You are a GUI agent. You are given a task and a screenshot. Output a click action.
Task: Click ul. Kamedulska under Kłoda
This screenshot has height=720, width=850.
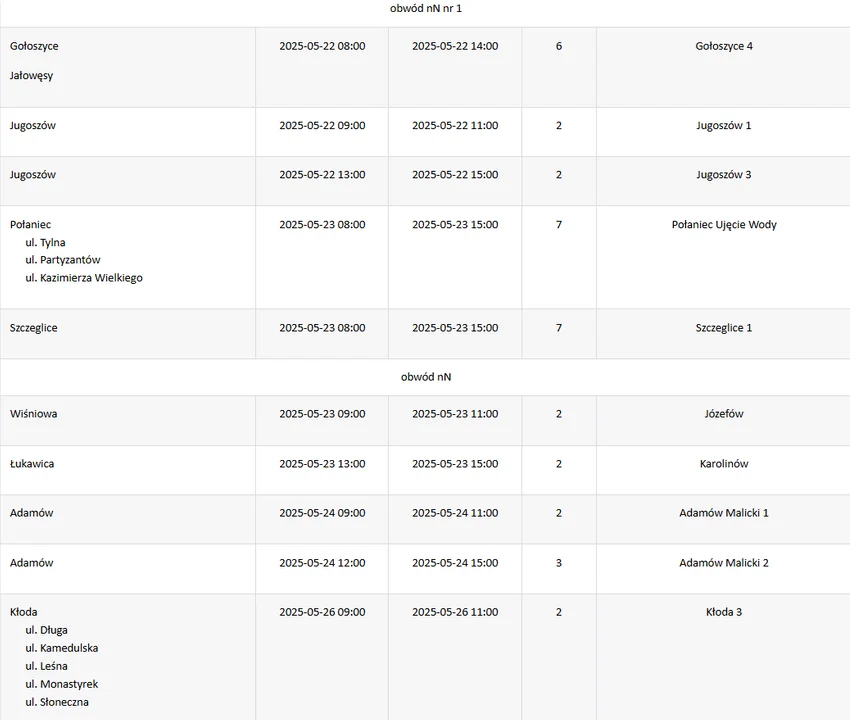coord(62,648)
